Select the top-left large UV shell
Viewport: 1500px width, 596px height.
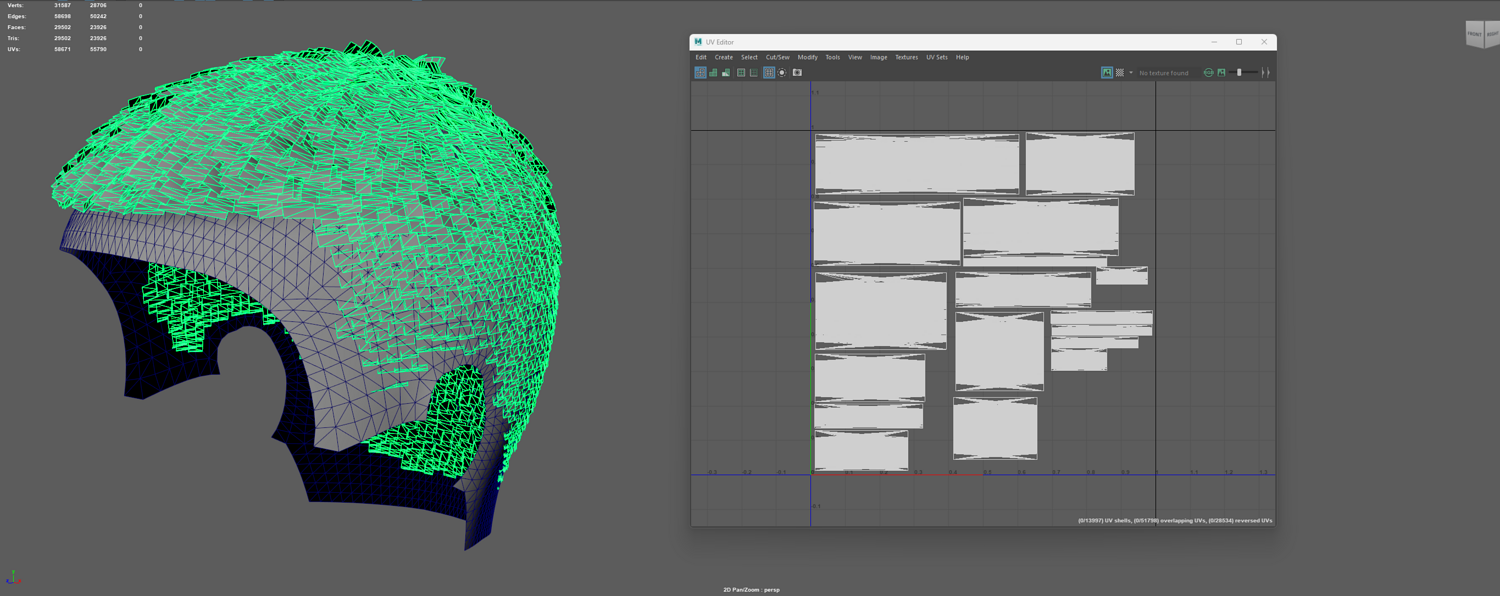(x=917, y=164)
